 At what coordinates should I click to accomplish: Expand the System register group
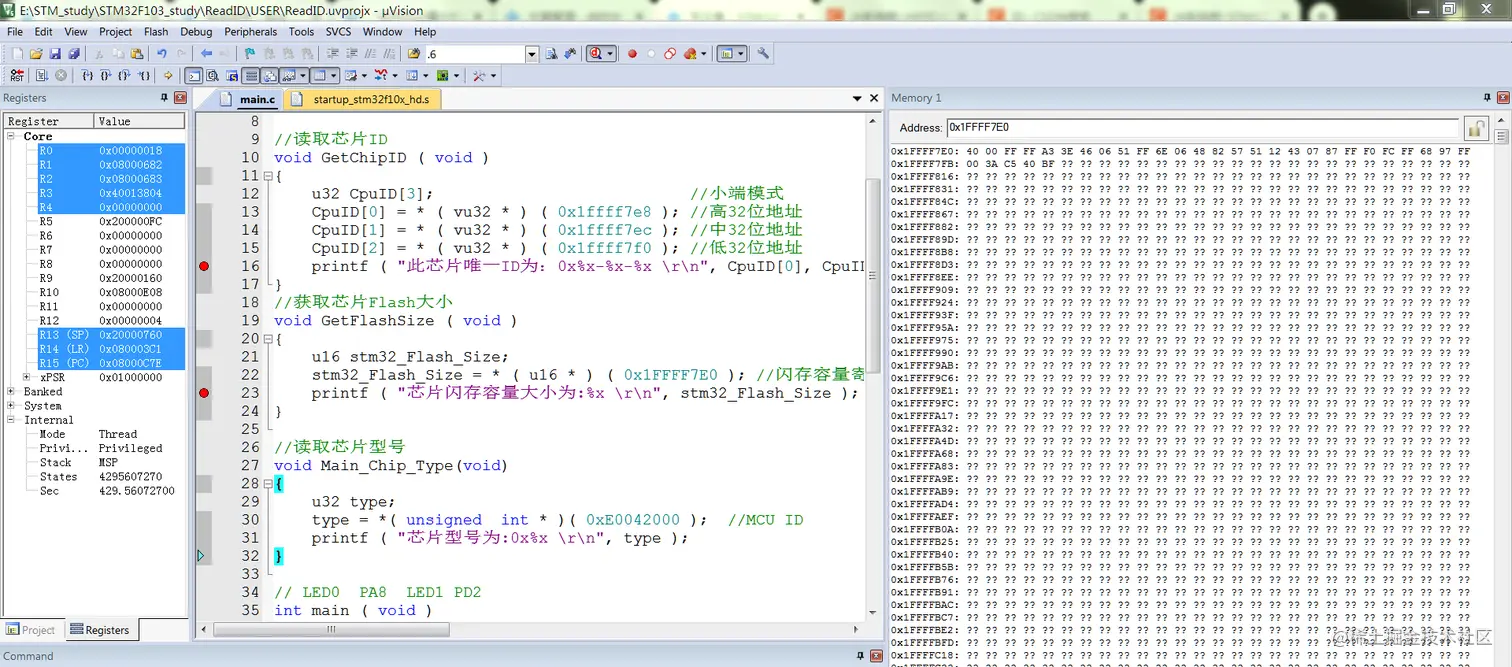coord(12,406)
